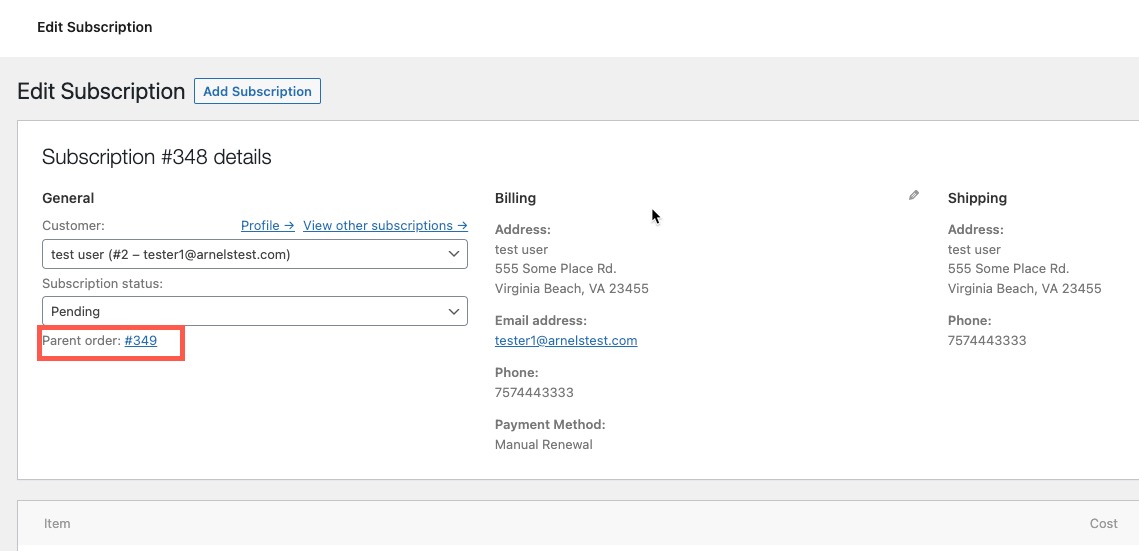Click the Shipping section heading
The height and width of the screenshot is (551, 1139).
[x=977, y=198]
